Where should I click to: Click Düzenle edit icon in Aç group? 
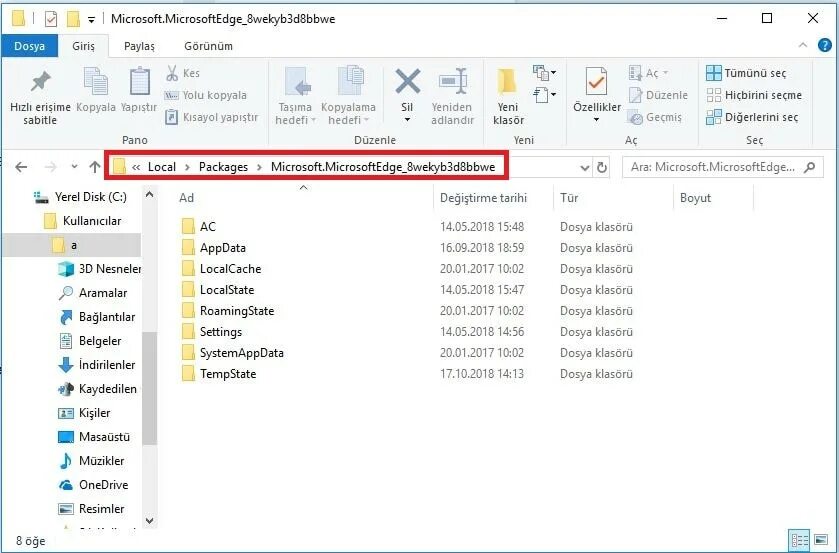pos(635,95)
